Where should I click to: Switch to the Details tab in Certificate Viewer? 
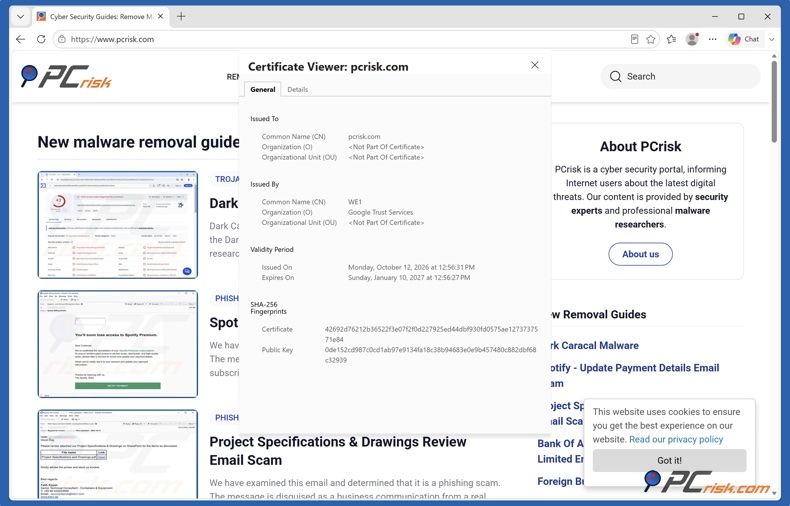click(297, 90)
